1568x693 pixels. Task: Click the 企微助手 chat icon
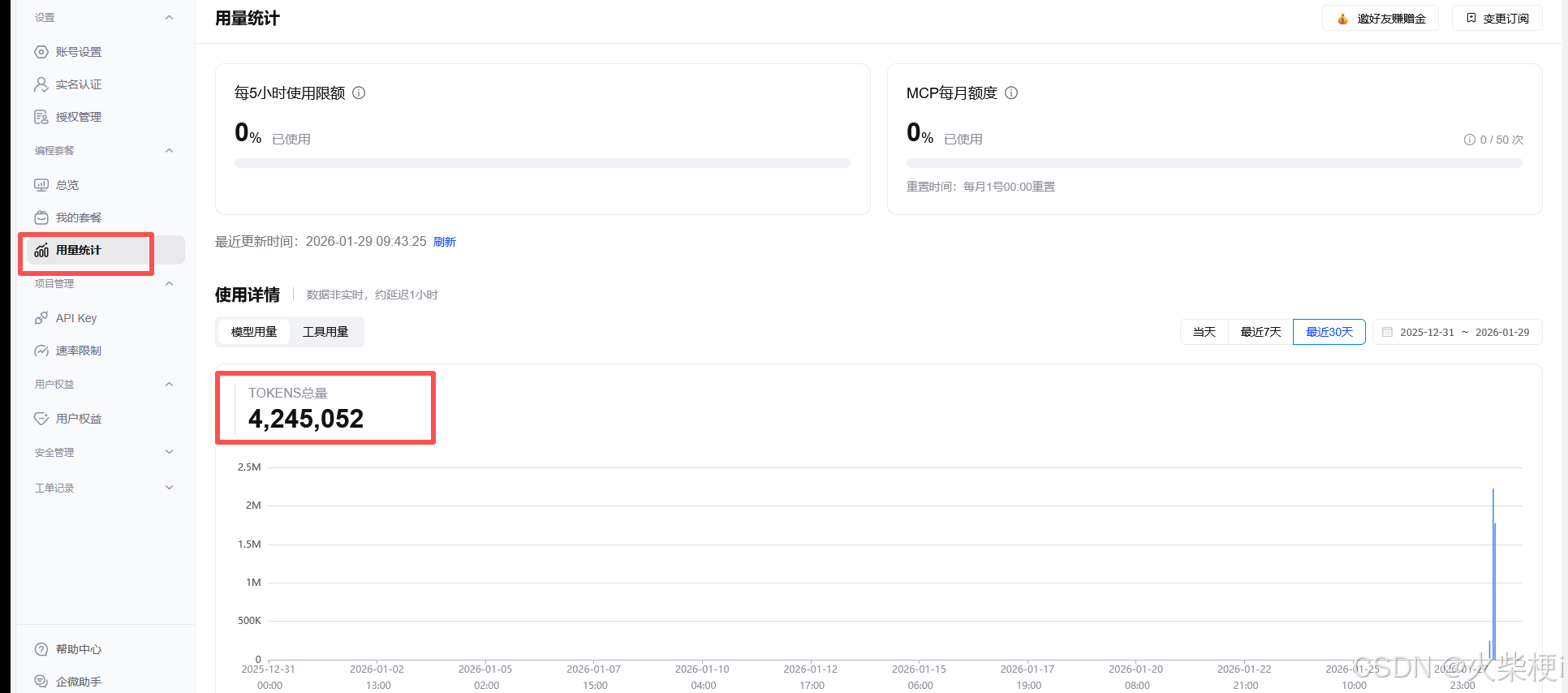tap(41, 682)
